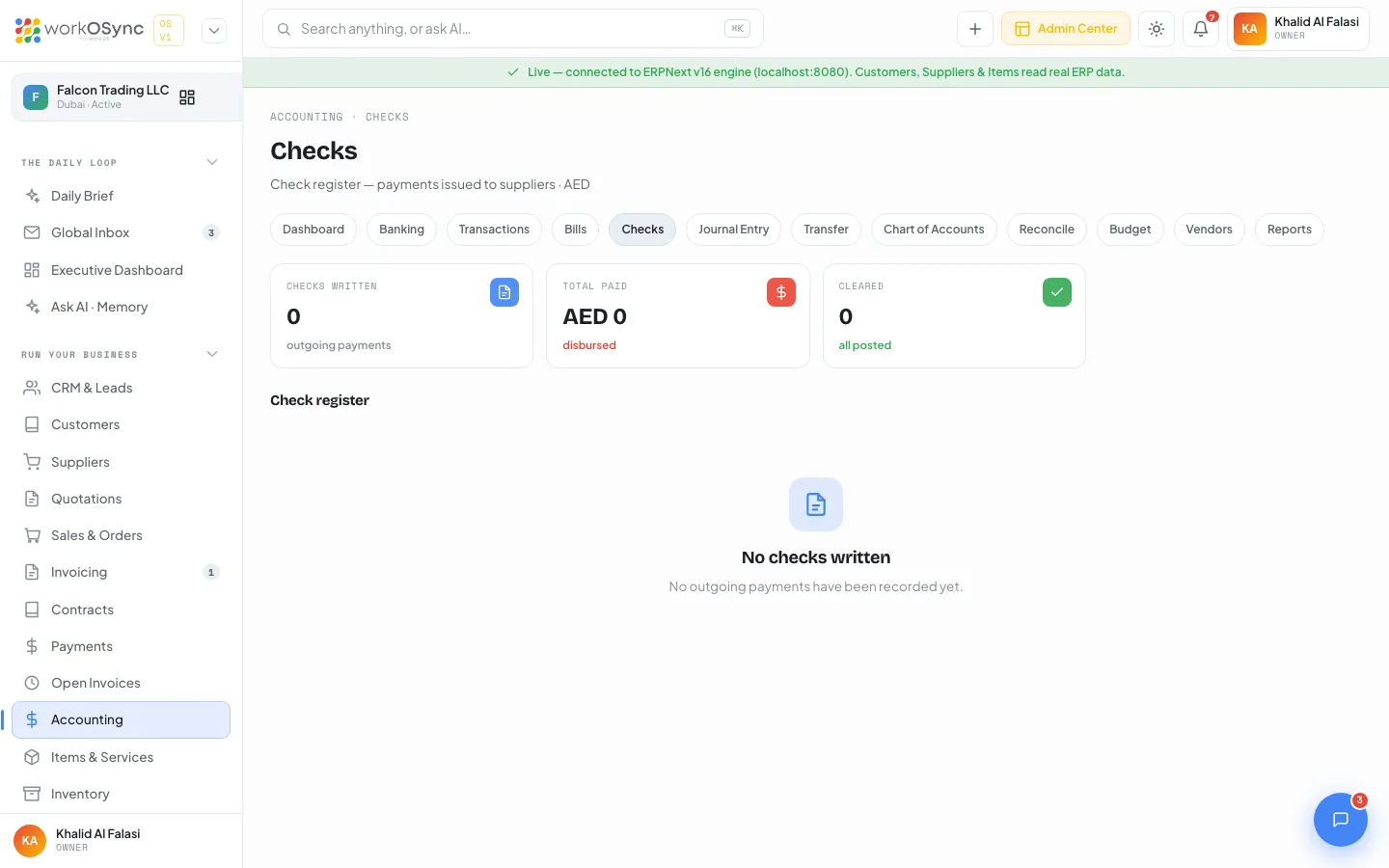The width and height of the screenshot is (1389, 868).
Task: Toggle light/dark theme sun icon
Action: 1157,29
